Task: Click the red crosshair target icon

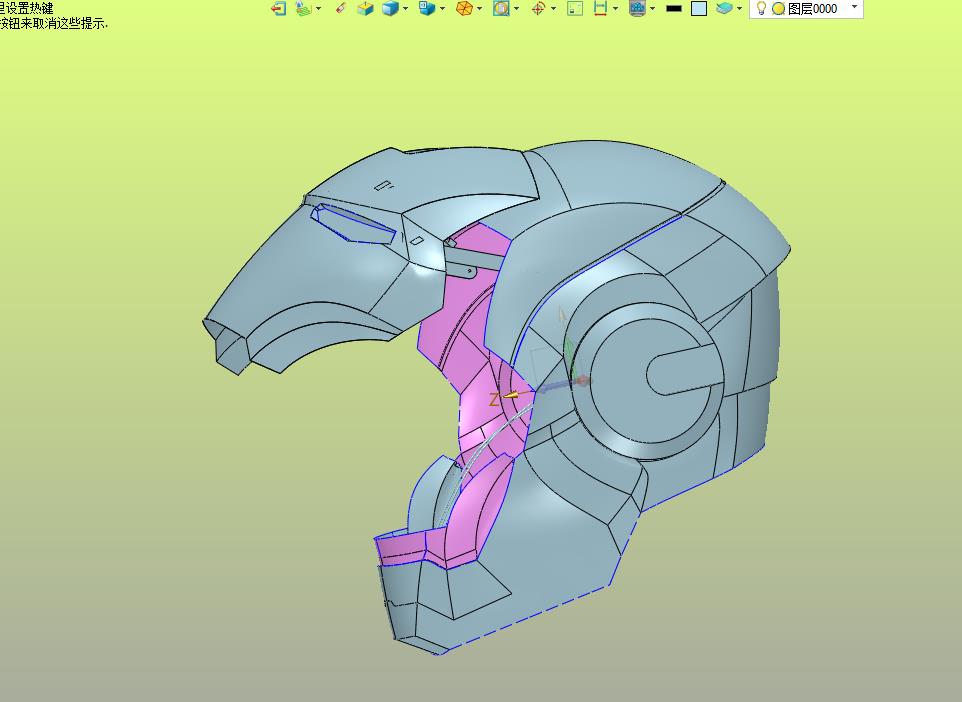Action: click(x=538, y=9)
